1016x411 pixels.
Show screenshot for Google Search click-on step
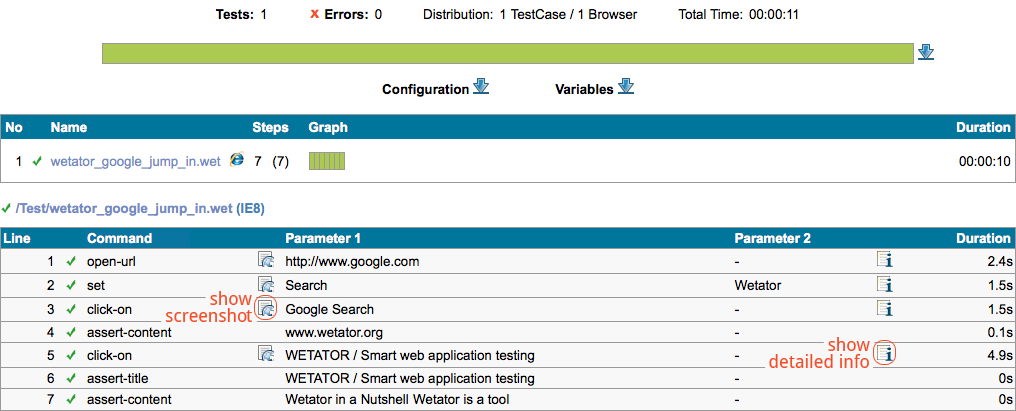(266, 308)
